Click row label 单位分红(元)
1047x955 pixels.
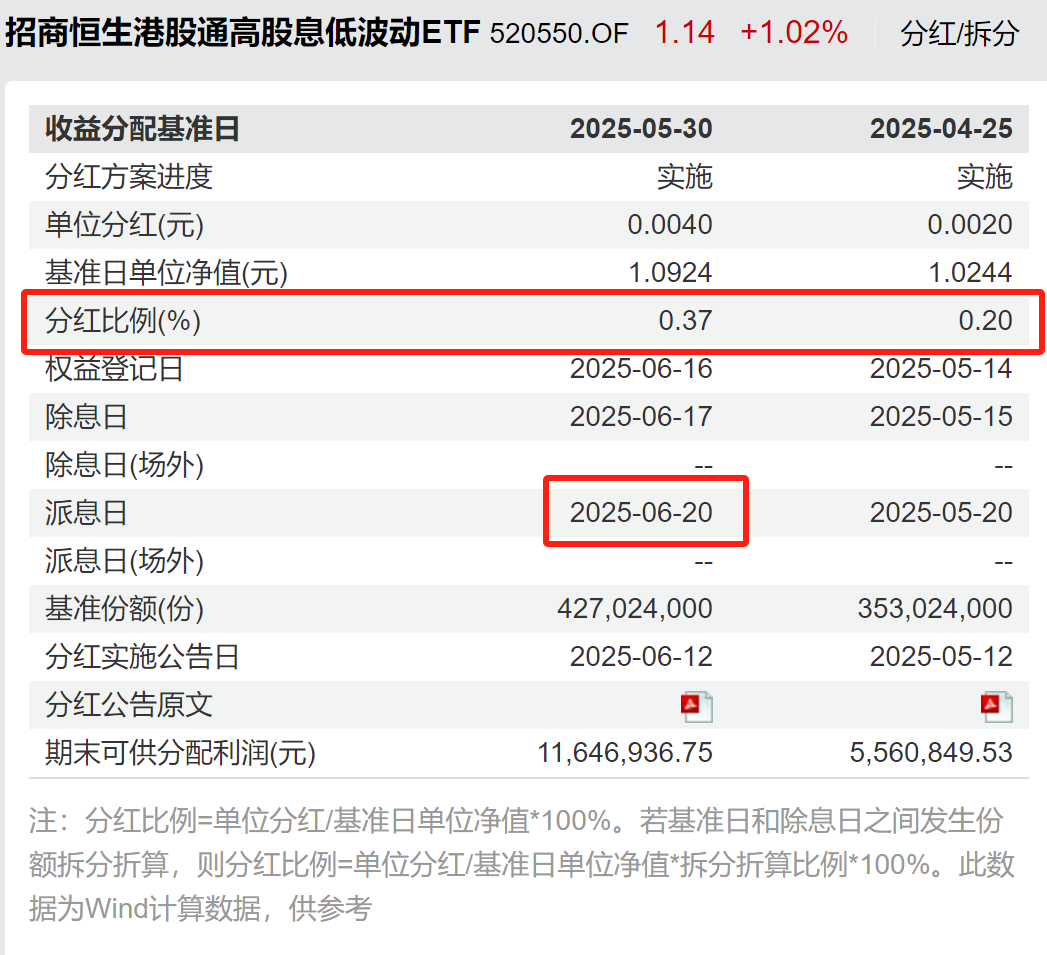pos(124,225)
